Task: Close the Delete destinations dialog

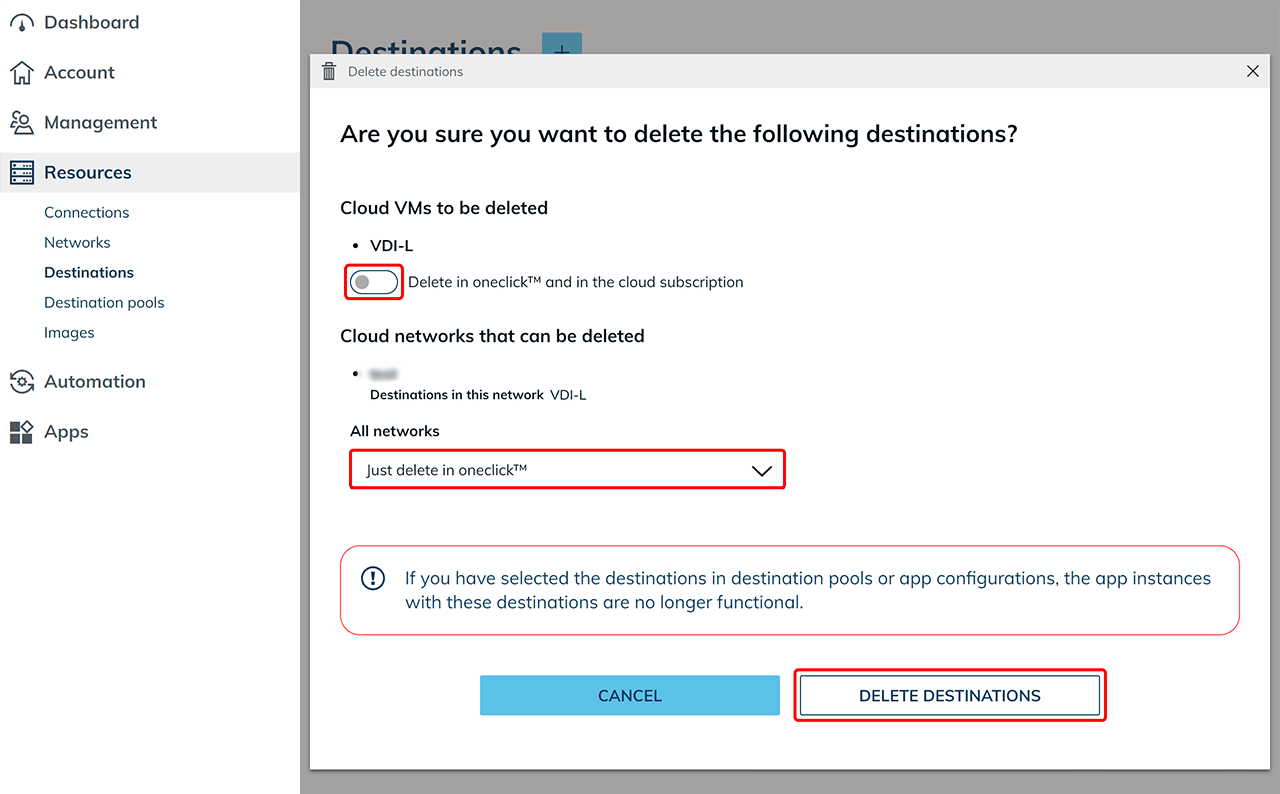Action: pos(1253,72)
